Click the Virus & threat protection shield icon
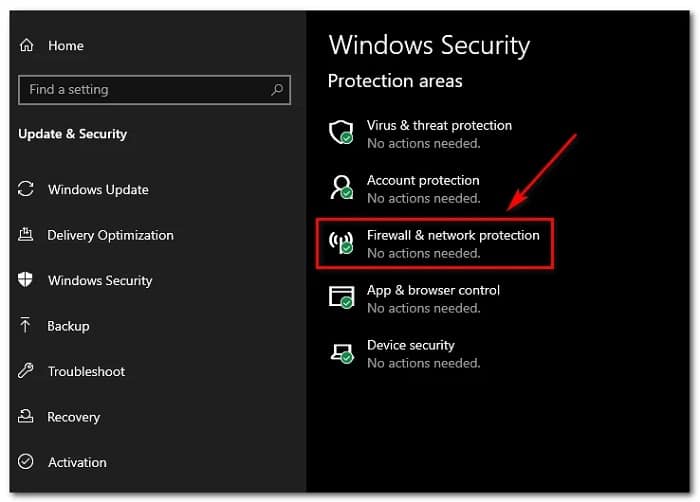This screenshot has width=700, height=502. (341, 132)
